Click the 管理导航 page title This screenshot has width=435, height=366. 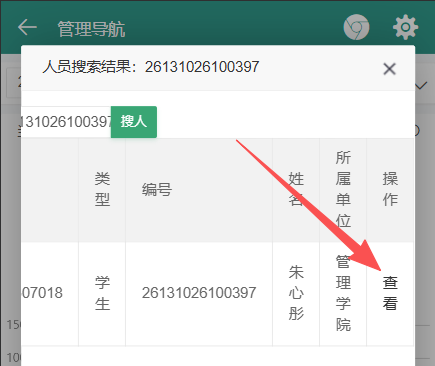[x=91, y=29]
